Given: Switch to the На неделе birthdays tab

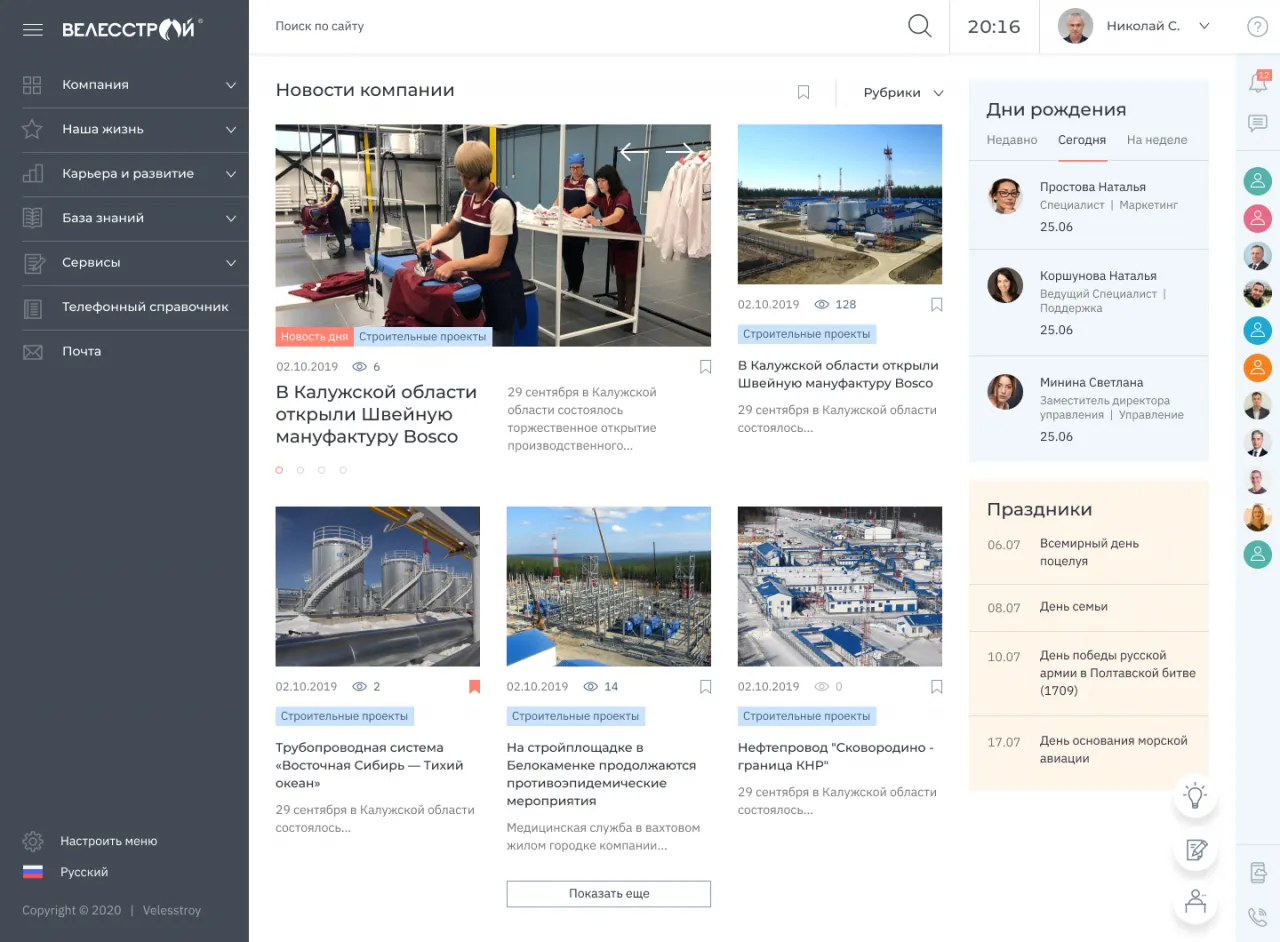Looking at the screenshot, I should 1156,140.
